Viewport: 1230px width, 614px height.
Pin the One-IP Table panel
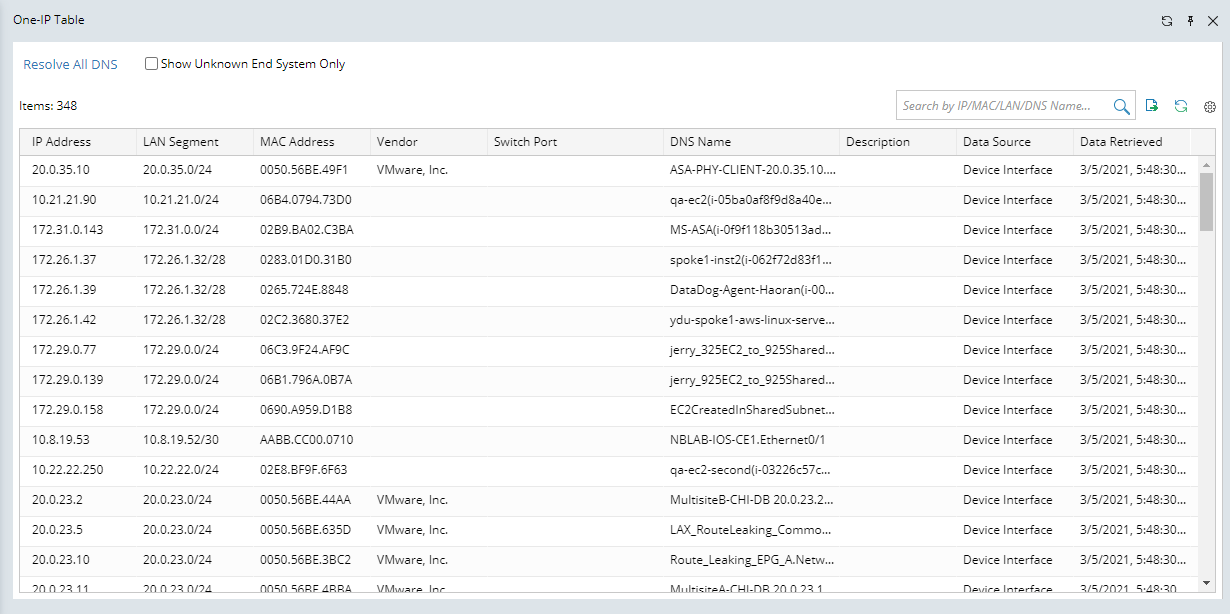pyautogui.click(x=1190, y=20)
